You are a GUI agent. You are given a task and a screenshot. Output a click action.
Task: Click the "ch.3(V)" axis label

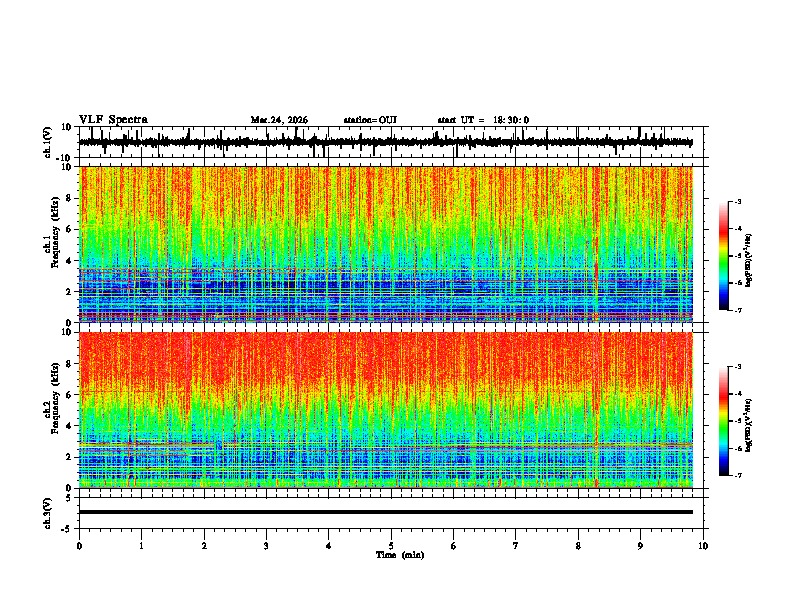pos(48,514)
